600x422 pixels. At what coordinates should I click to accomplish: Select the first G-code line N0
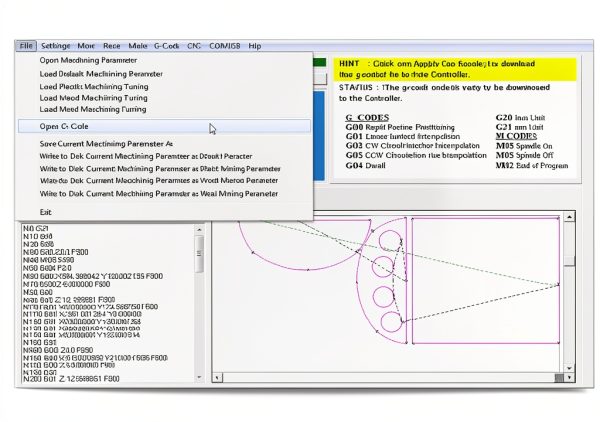(36, 228)
